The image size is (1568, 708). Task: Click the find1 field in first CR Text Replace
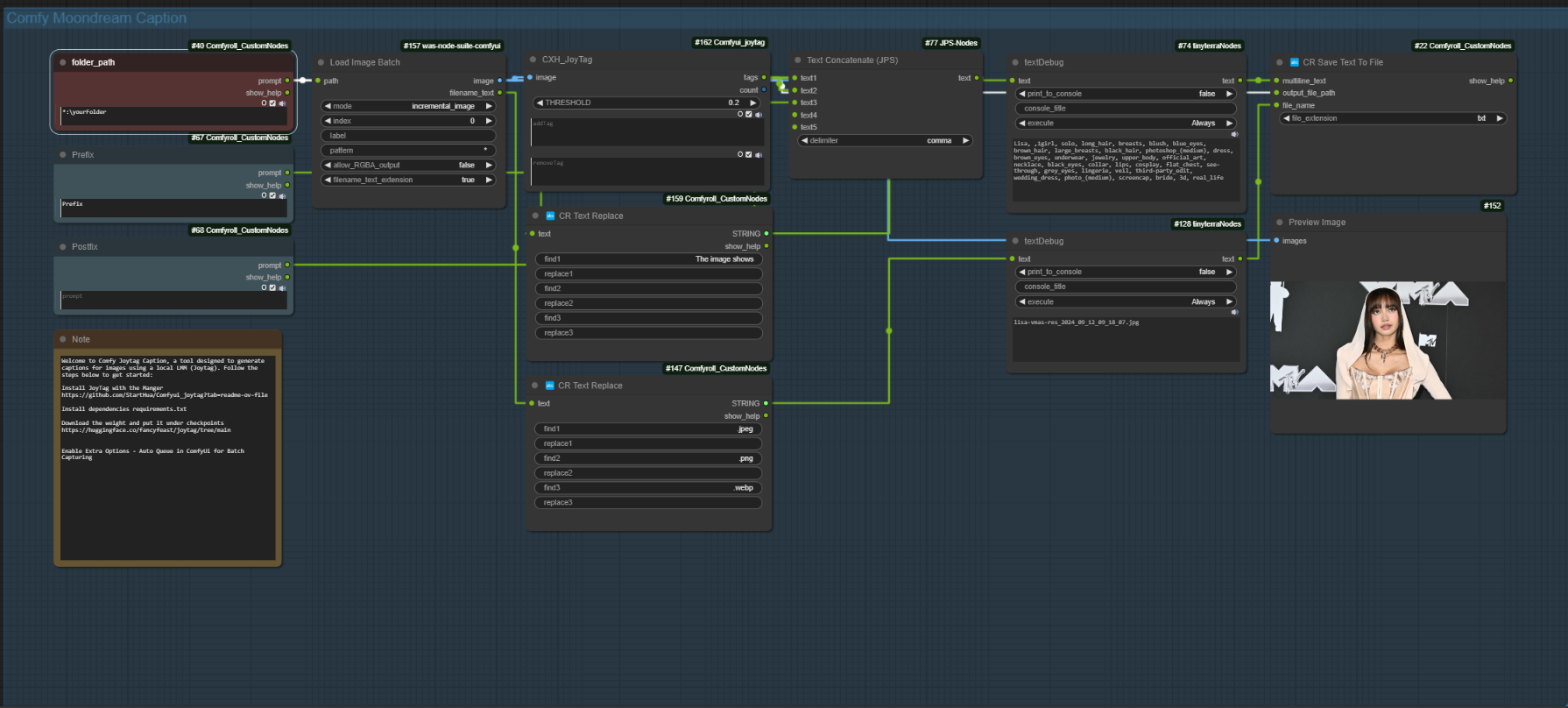pos(648,259)
